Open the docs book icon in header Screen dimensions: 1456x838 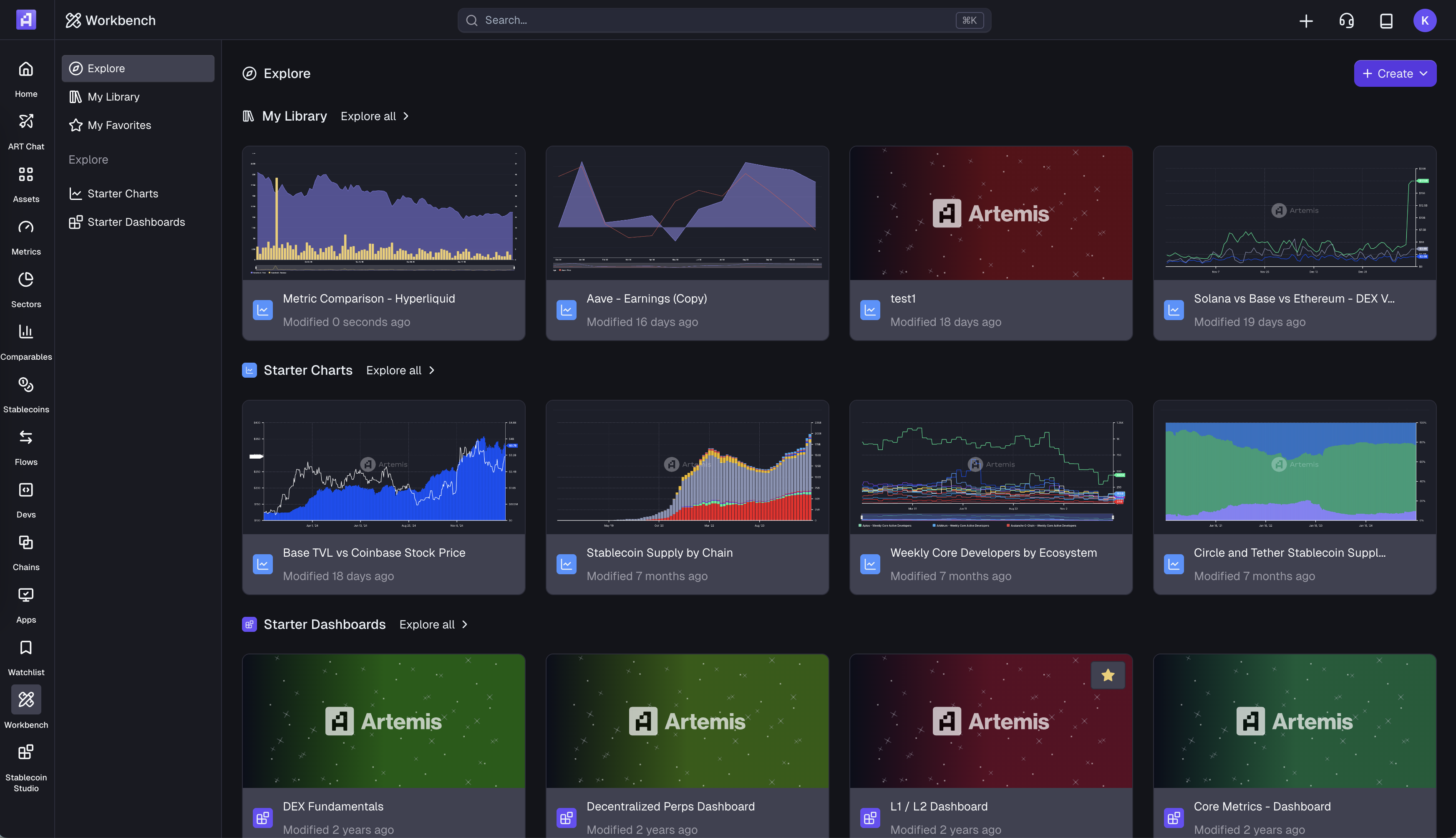point(1386,21)
